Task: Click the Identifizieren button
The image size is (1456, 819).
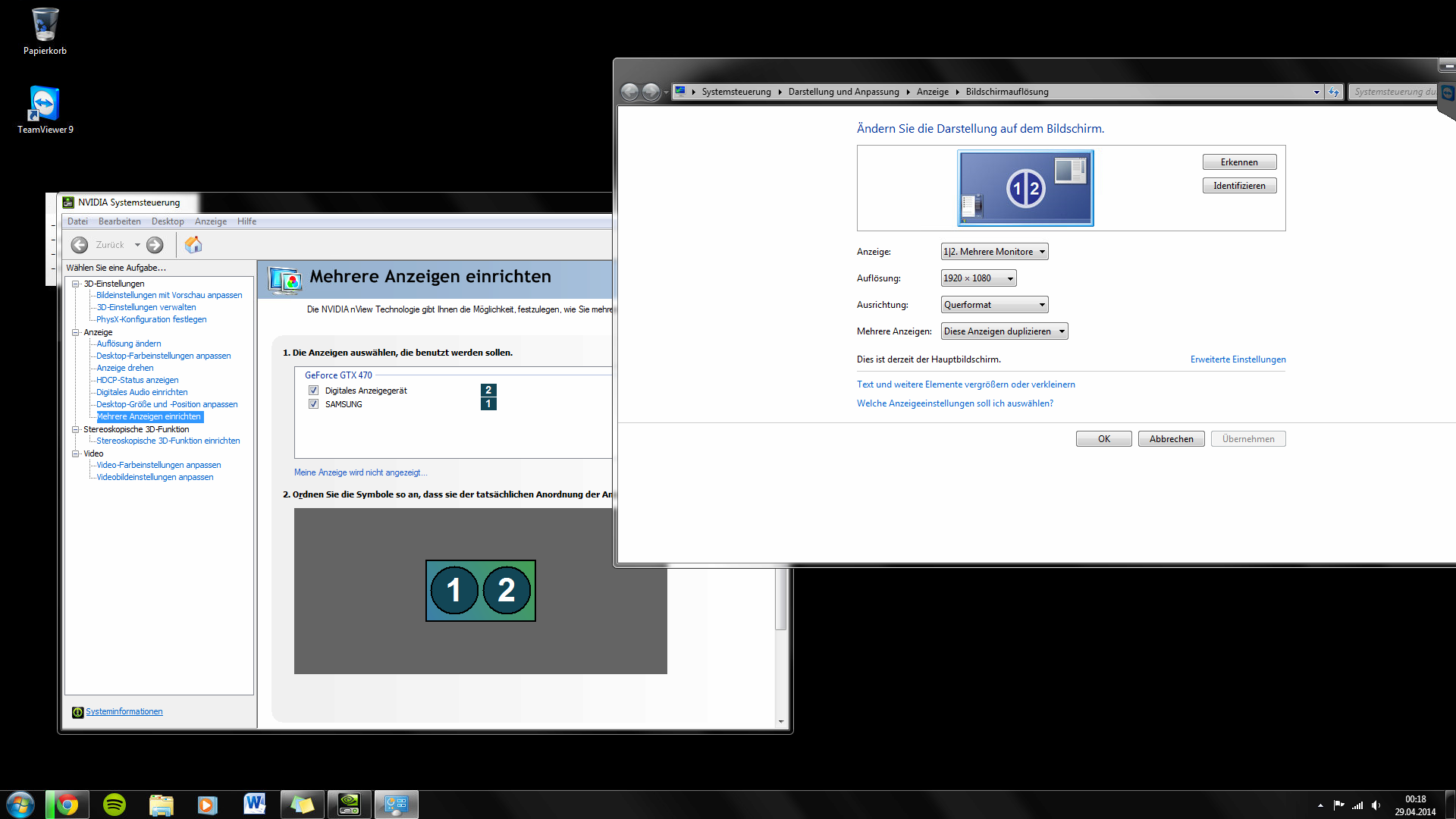Action: (1239, 186)
